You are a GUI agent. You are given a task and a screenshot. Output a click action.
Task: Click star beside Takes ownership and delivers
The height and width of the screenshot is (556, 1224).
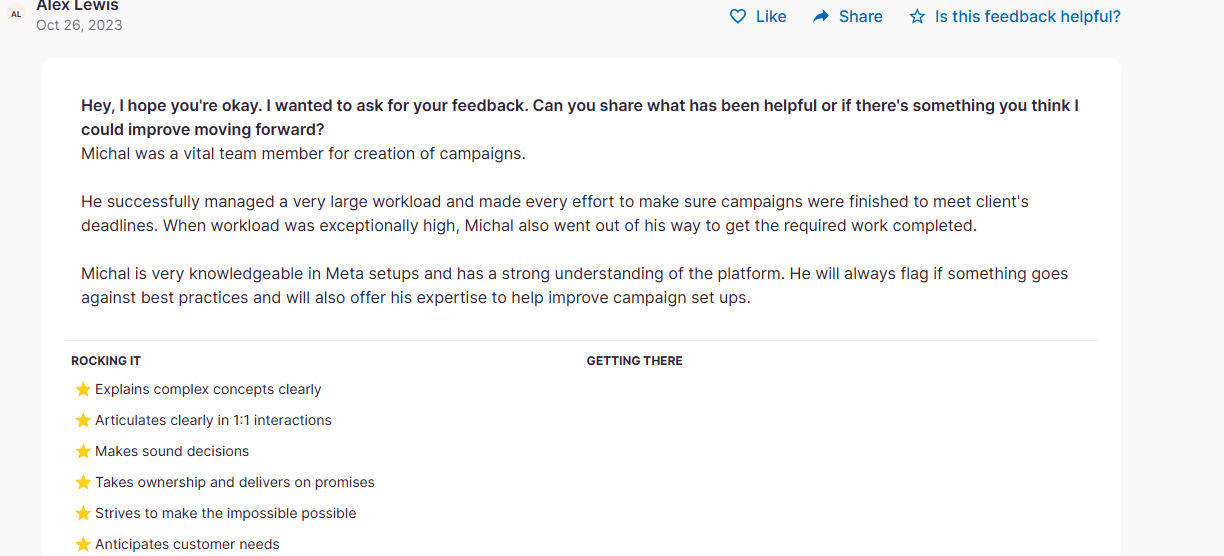click(83, 482)
